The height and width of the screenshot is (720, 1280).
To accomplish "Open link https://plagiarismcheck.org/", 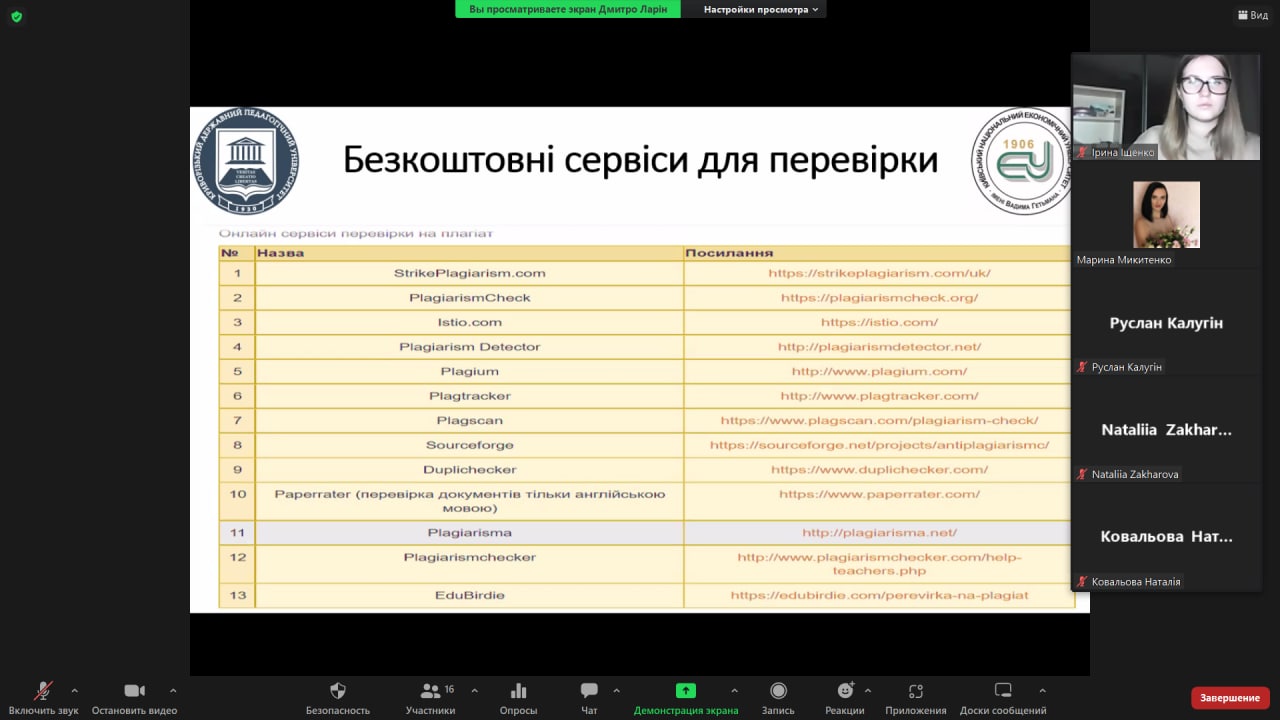I will (x=879, y=298).
